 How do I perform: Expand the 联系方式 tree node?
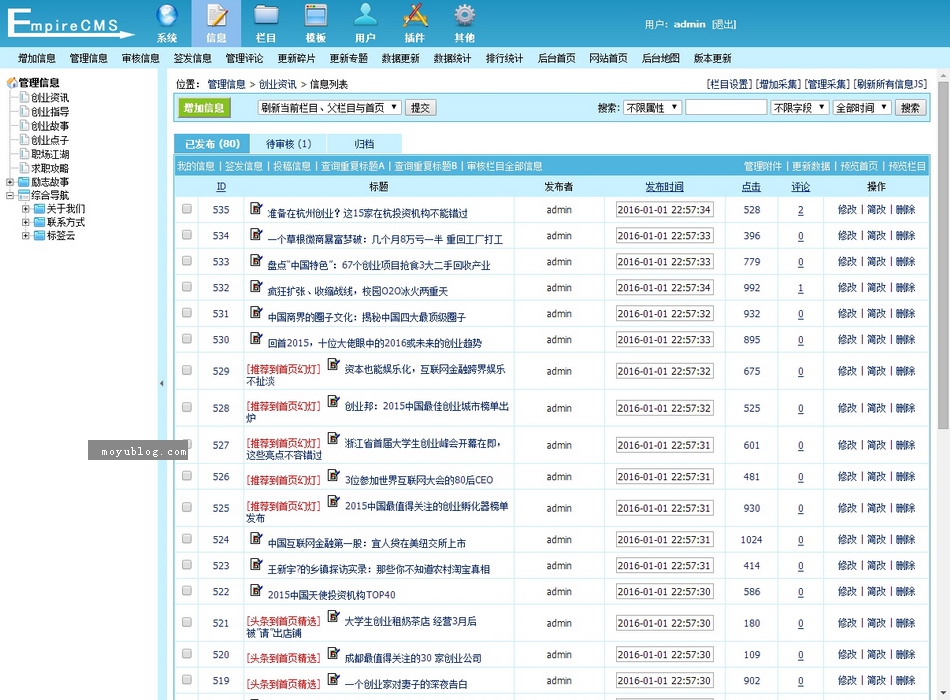tap(25, 222)
